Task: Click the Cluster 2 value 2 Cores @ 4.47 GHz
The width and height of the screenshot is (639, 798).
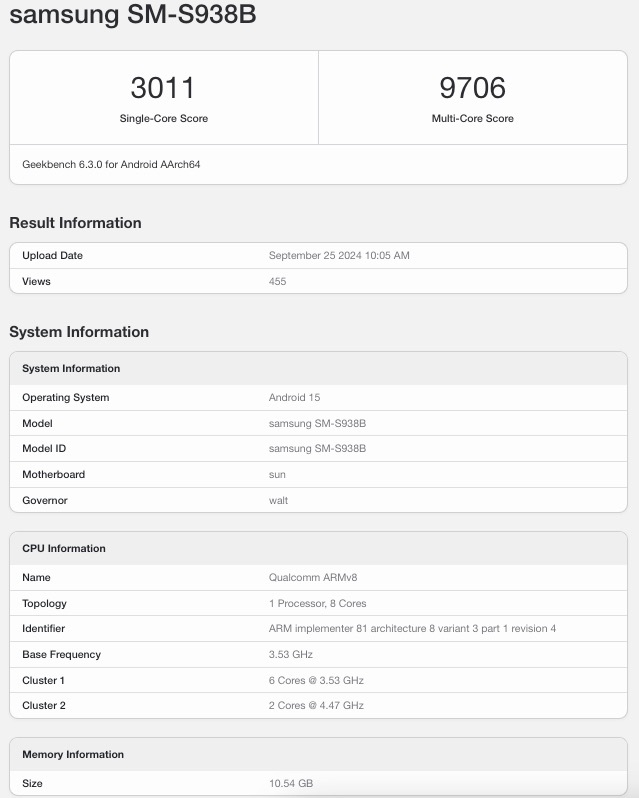Action: click(x=316, y=706)
